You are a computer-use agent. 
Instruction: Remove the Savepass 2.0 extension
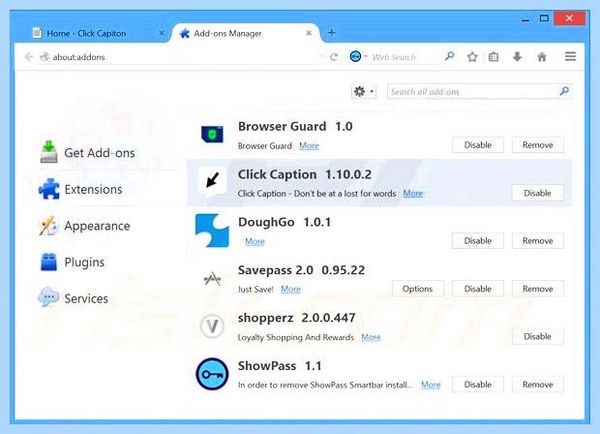pos(538,289)
